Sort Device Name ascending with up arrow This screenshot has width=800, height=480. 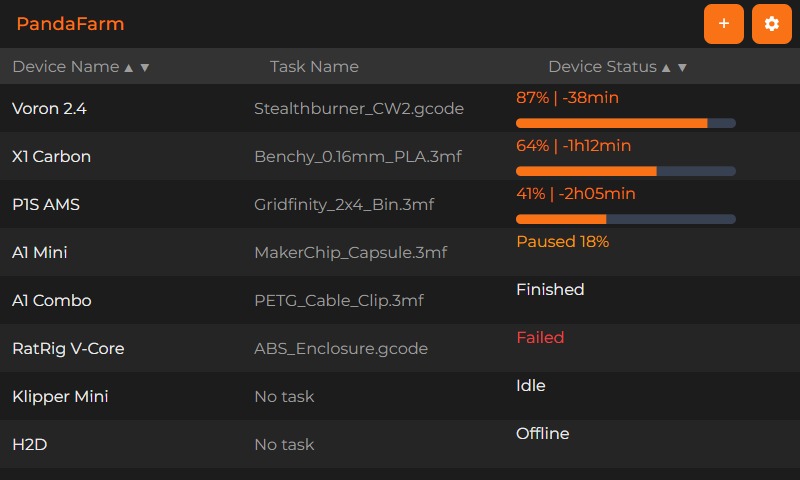[x=129, y=67]
